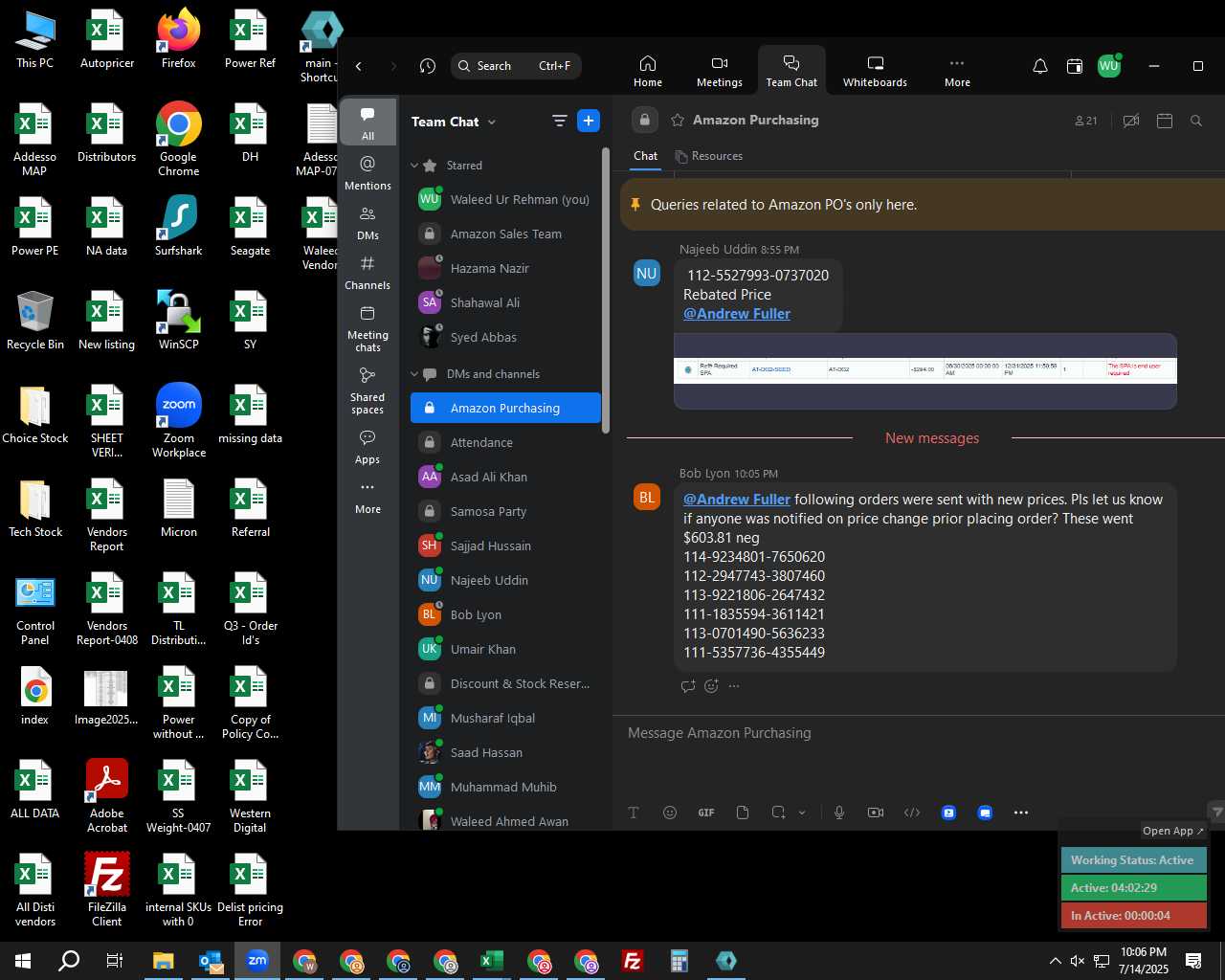1225x980 pixels.
Task: Open Shared spaces in the sidebar
Action: pyautogui.click(x=367, y=390)
